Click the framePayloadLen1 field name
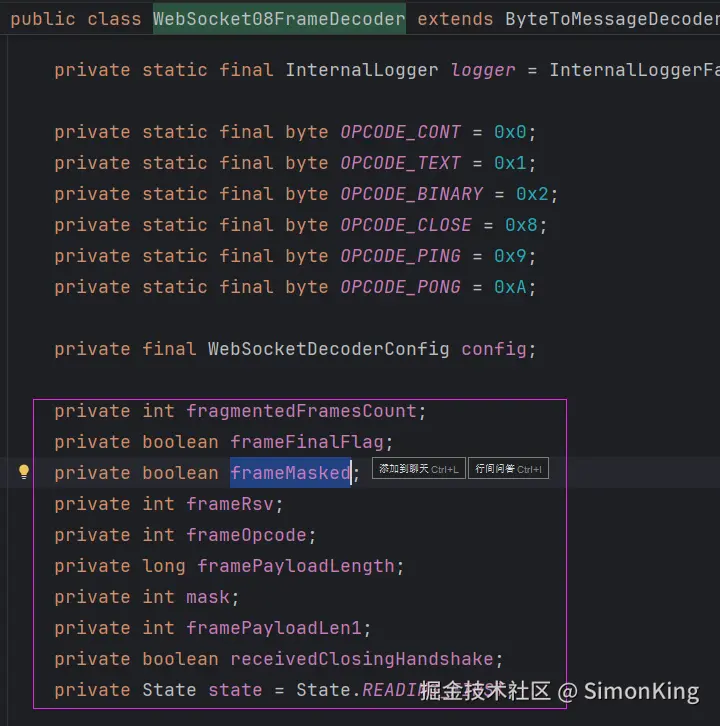This screenshot has height=726, width=720. pyautogui.click(x=274, y=628)
